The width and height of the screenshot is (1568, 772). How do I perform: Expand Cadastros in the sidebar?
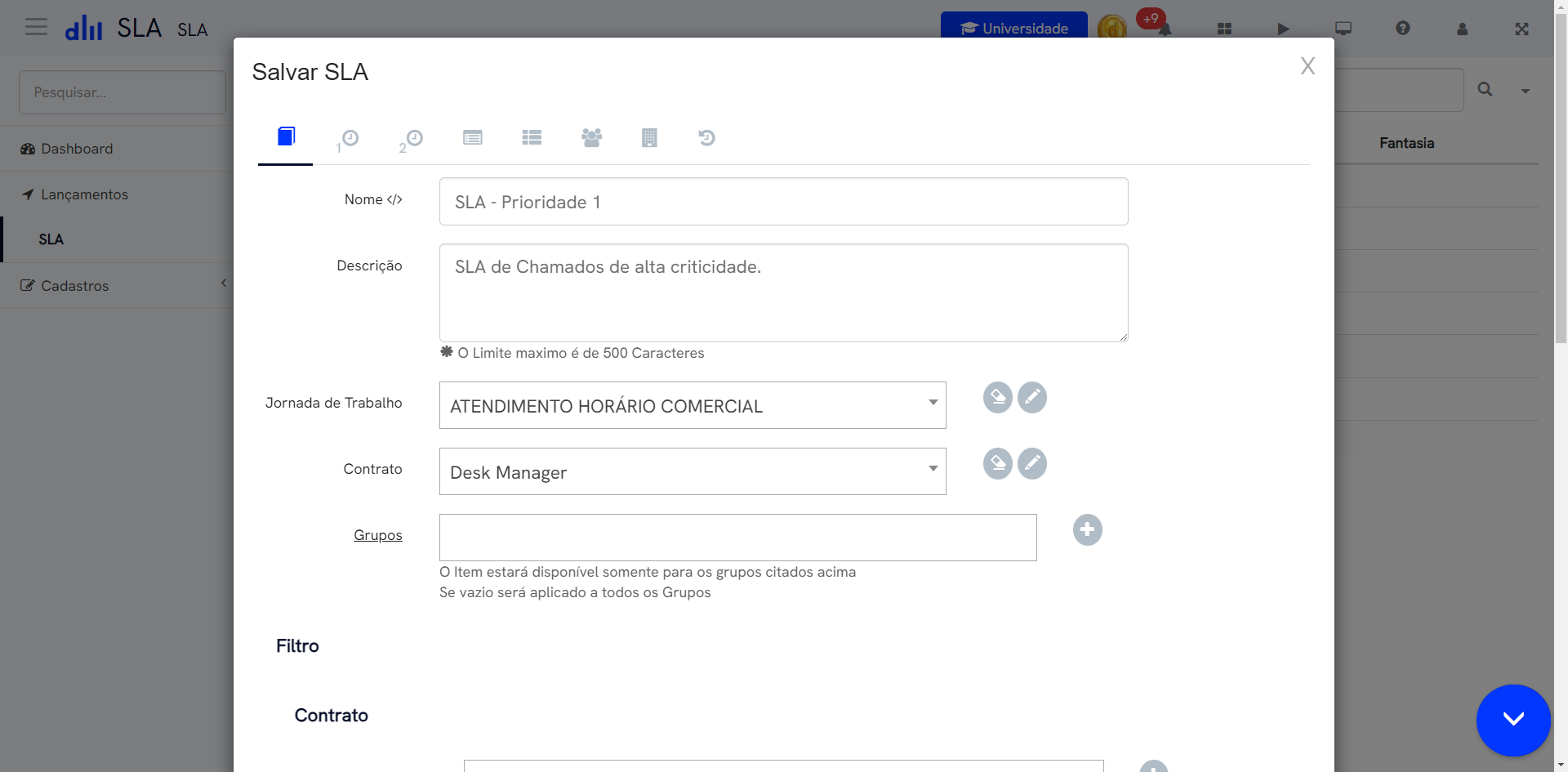click(117, 286)
